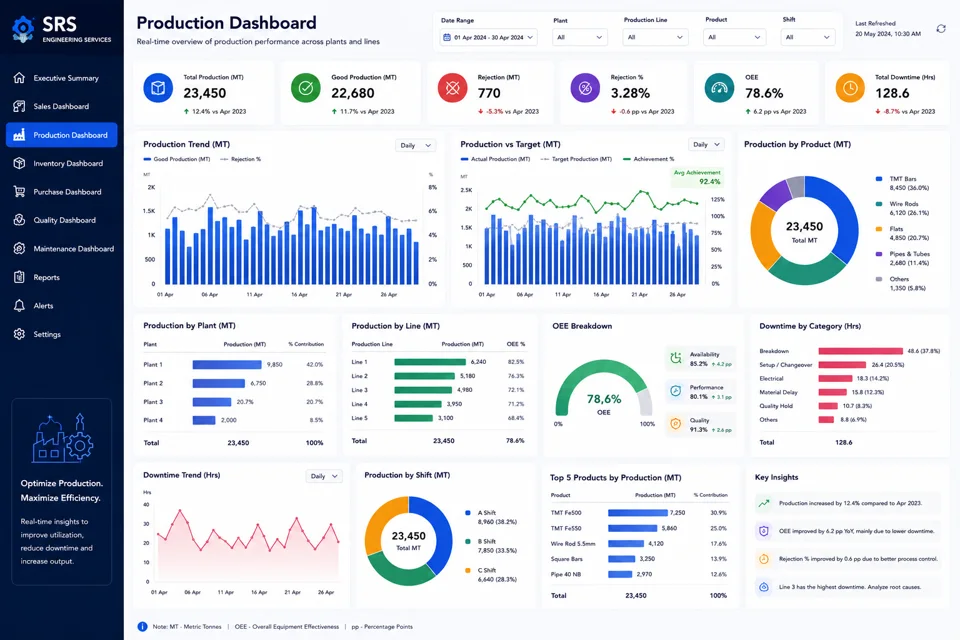This screenshot has height=640, width=960.
Task: Click the A Shift legend color swatch
Action: (x=468, y=513)
